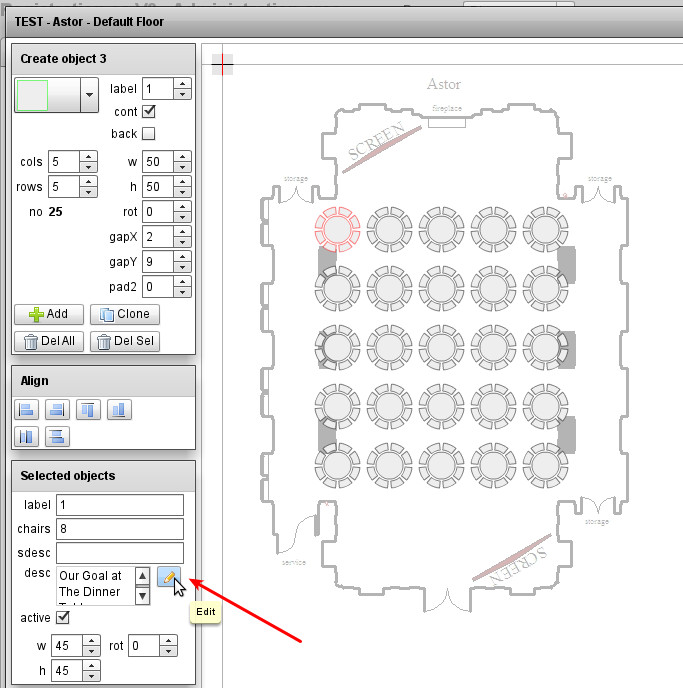Viewport: 683px width, 688px height.
Task: Click the Align panel header
Action: click(104, 381)
